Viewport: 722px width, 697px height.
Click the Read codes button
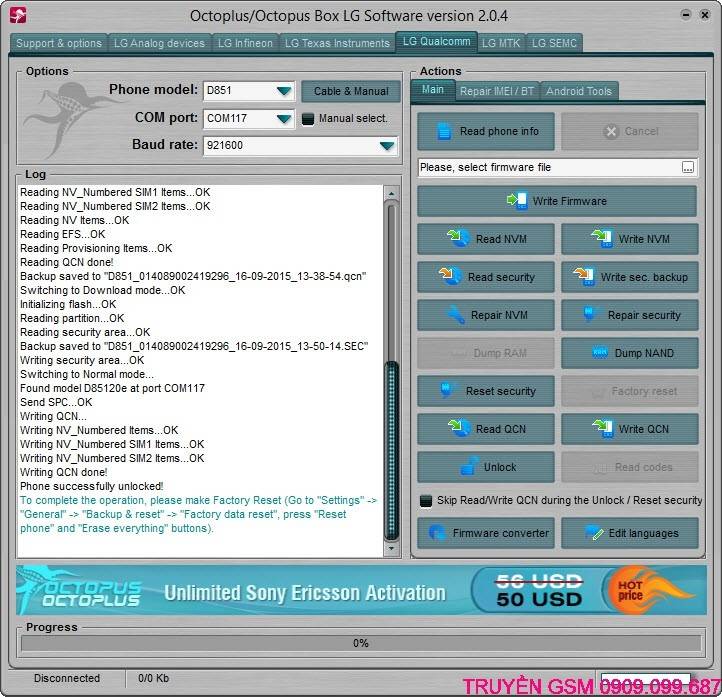tap(629, 467)
